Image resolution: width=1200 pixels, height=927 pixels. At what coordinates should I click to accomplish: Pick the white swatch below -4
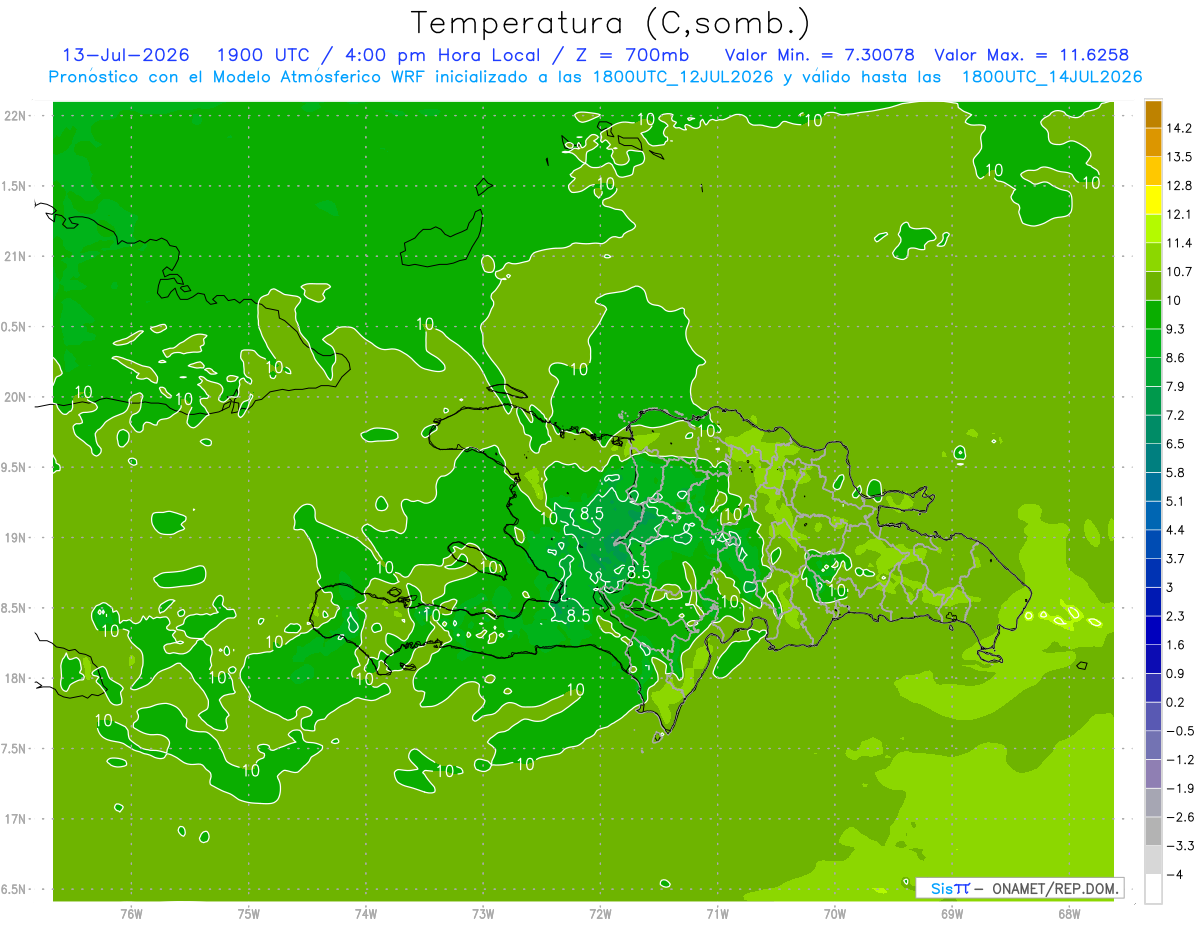[1153, 888]
